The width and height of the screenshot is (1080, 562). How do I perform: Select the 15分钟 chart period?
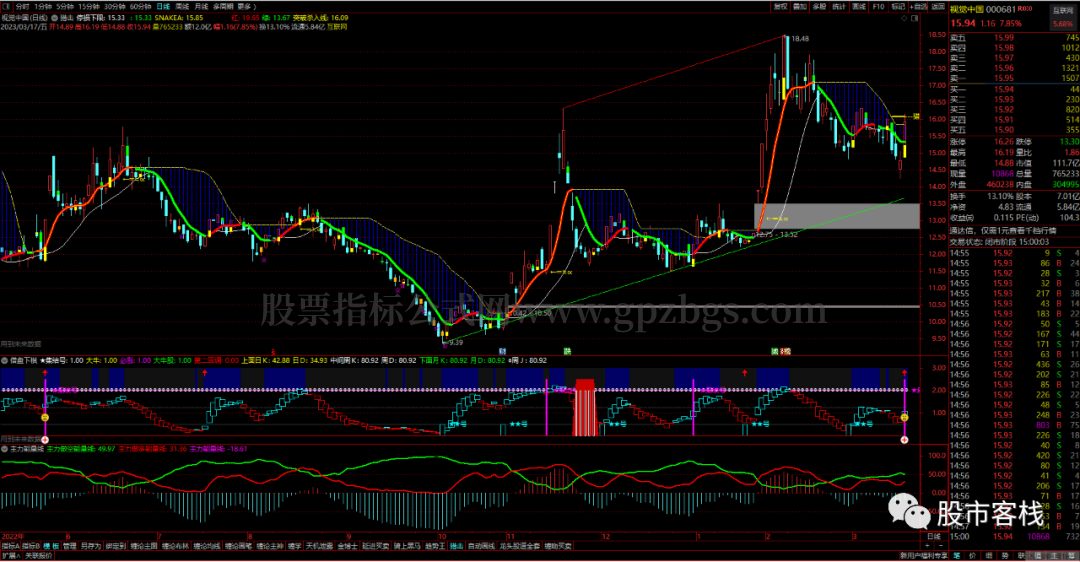[x=88, y=6]
